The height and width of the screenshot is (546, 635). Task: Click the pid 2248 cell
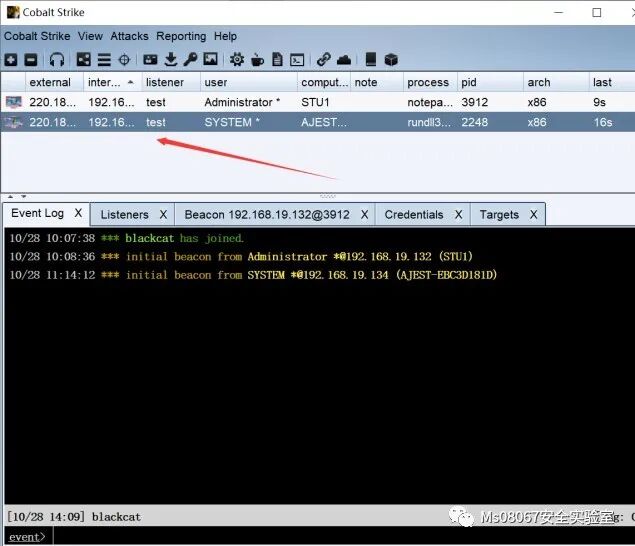490,122
